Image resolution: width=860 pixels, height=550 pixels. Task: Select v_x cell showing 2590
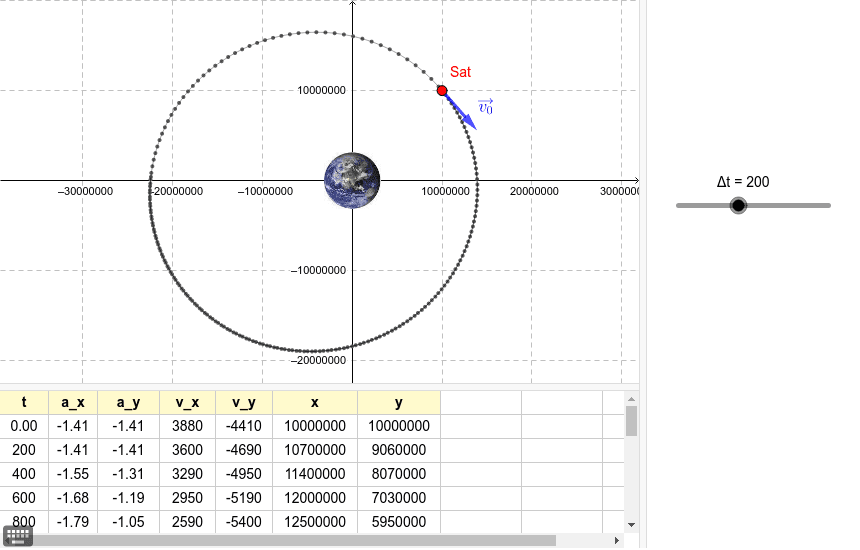[x=188, y=522]
